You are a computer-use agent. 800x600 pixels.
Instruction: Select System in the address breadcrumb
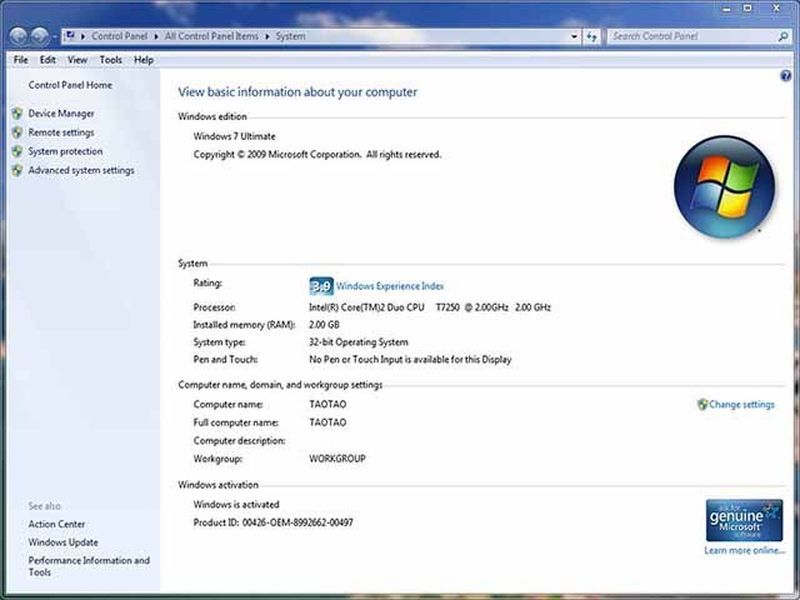coord(291,36)
